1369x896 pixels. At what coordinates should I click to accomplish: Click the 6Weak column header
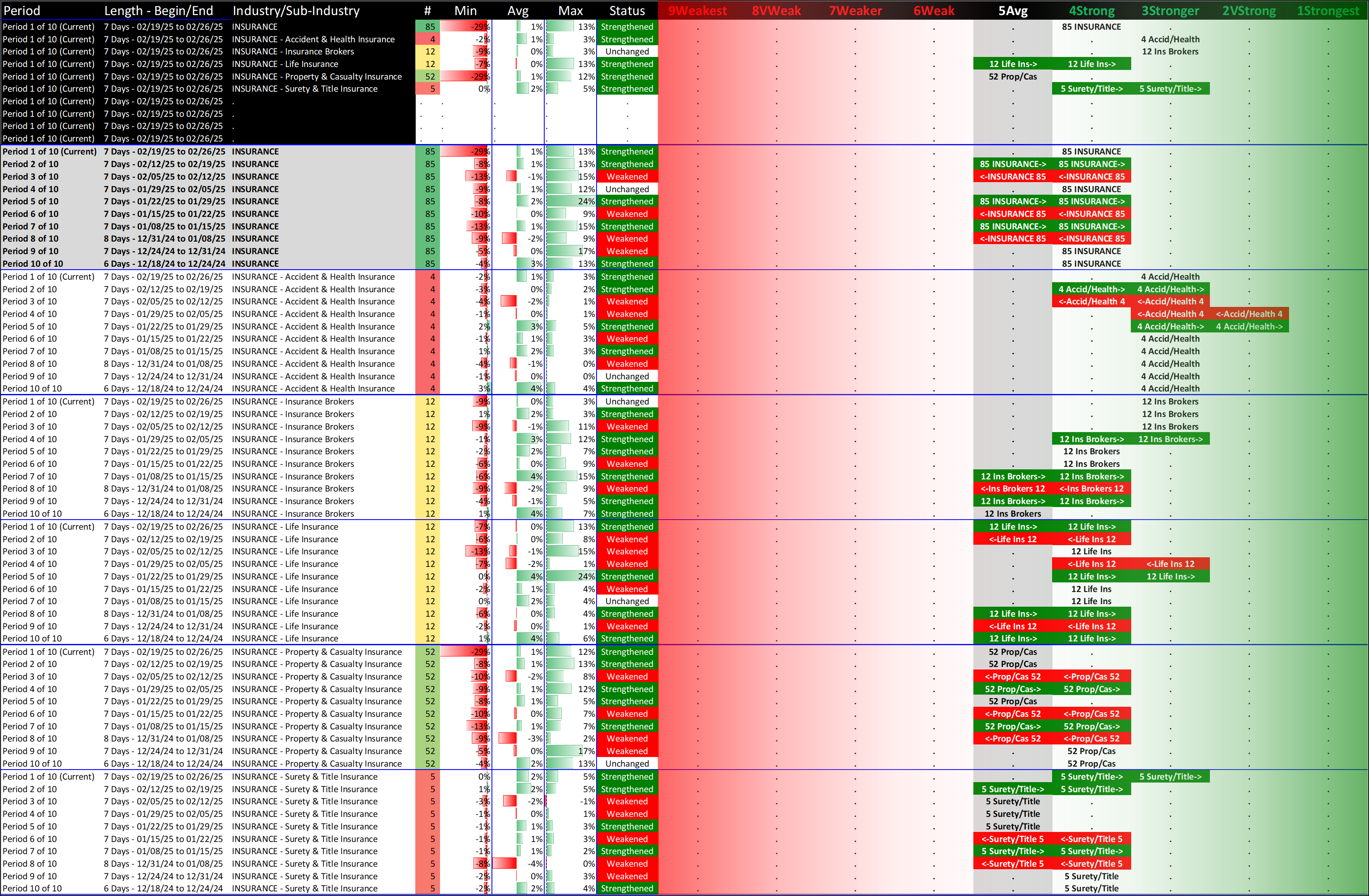934,10
